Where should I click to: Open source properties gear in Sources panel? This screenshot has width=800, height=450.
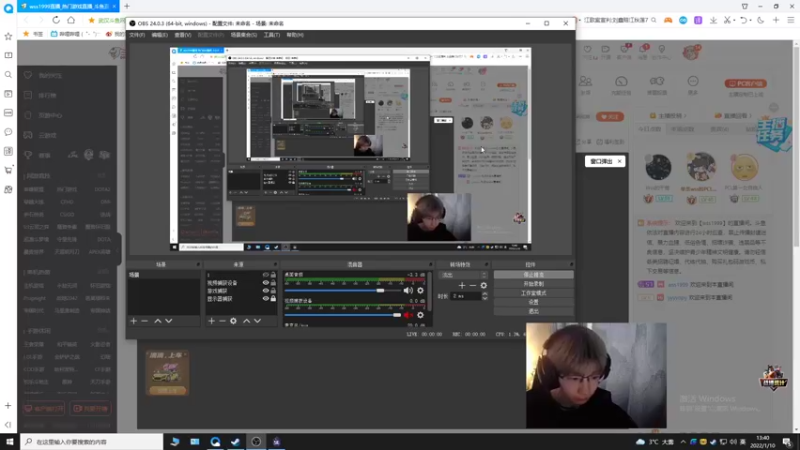click(x=233, y=321)
